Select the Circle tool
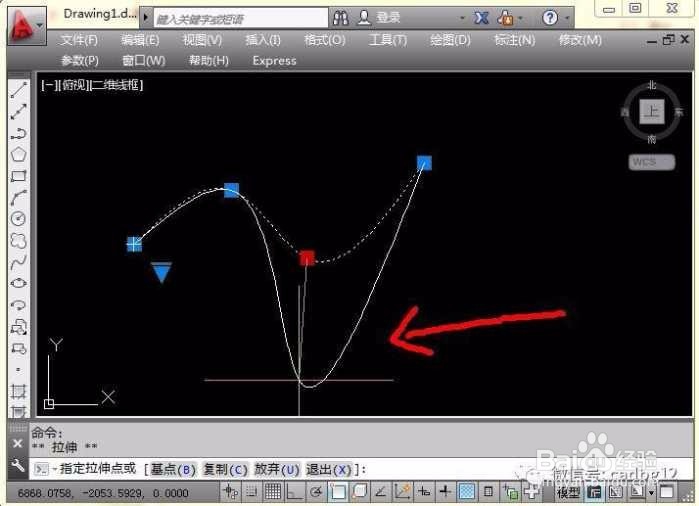This screenshot has width=699, height=506. [18, 218]
